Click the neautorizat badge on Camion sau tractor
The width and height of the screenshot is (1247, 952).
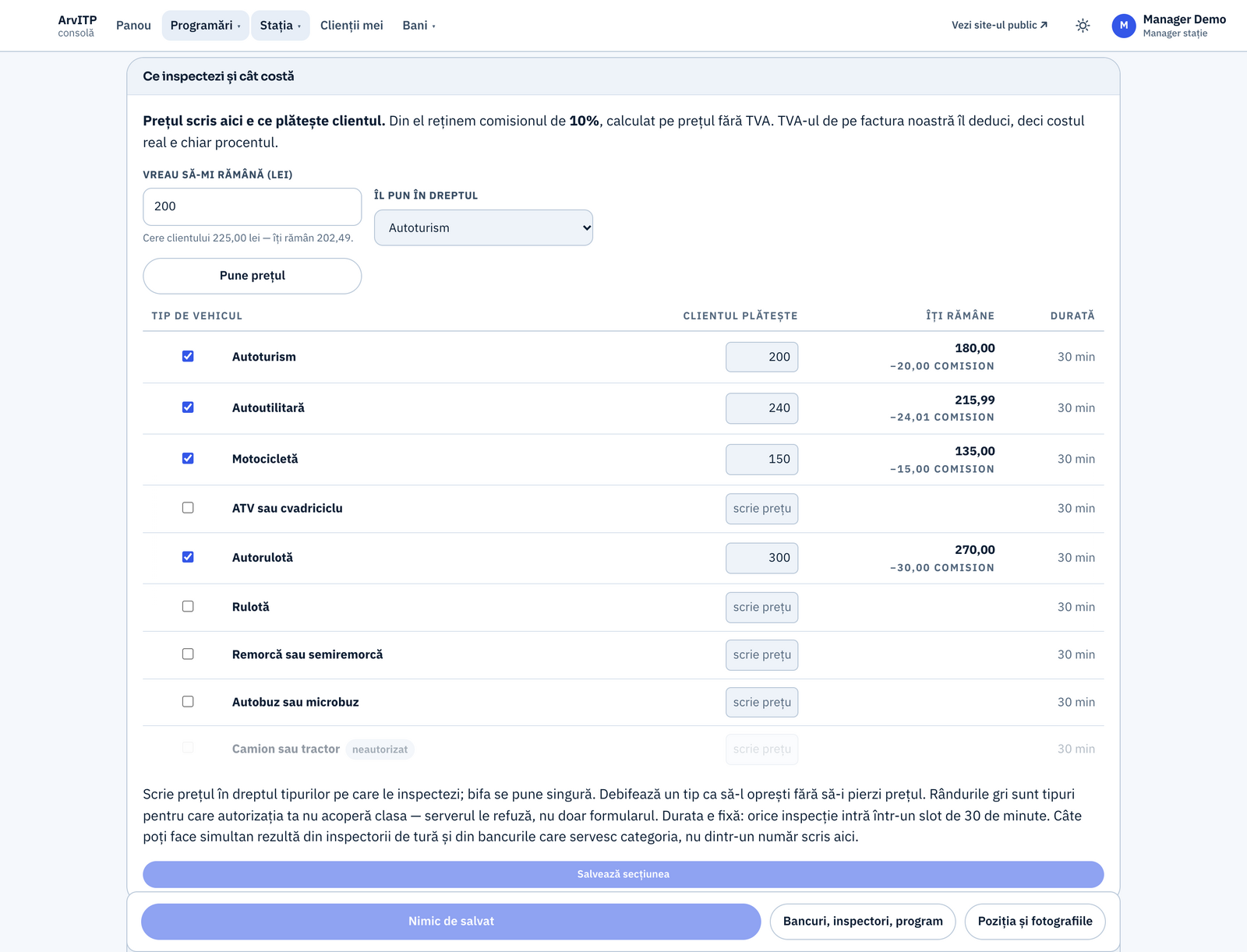coord(380,749)
